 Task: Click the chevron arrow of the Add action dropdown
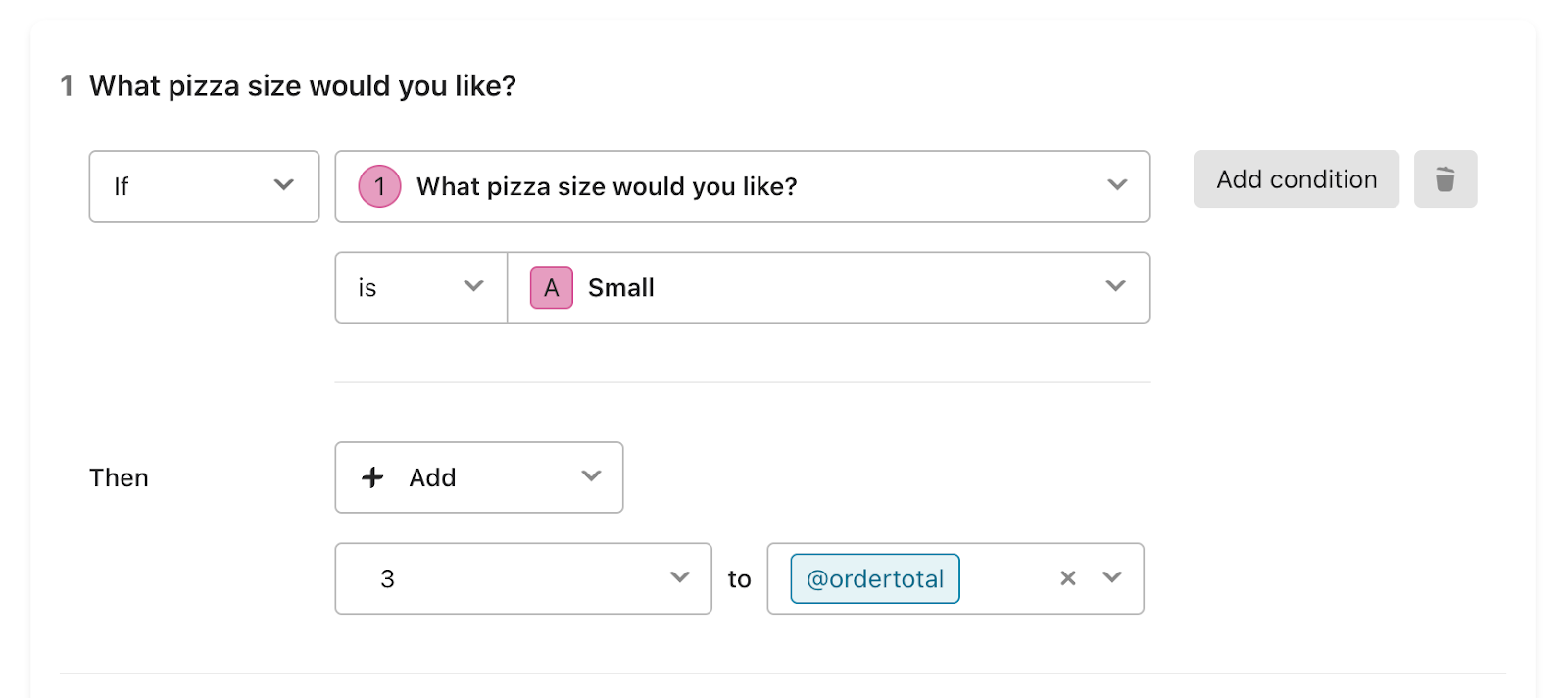(591, 475)
